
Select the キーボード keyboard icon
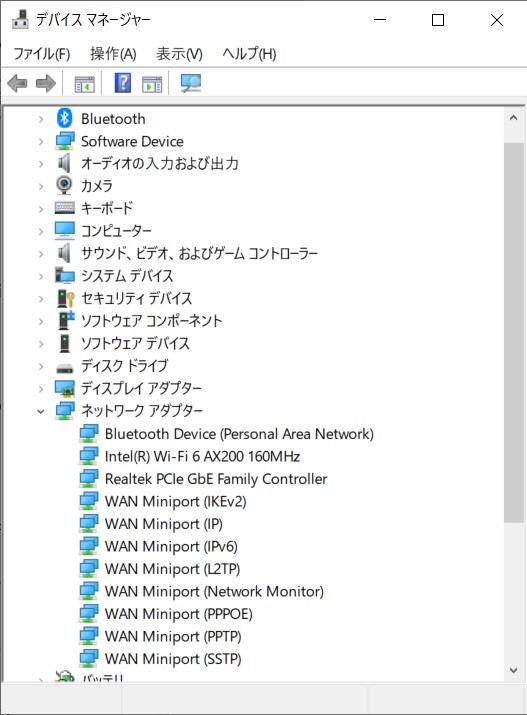click(64, 208)
